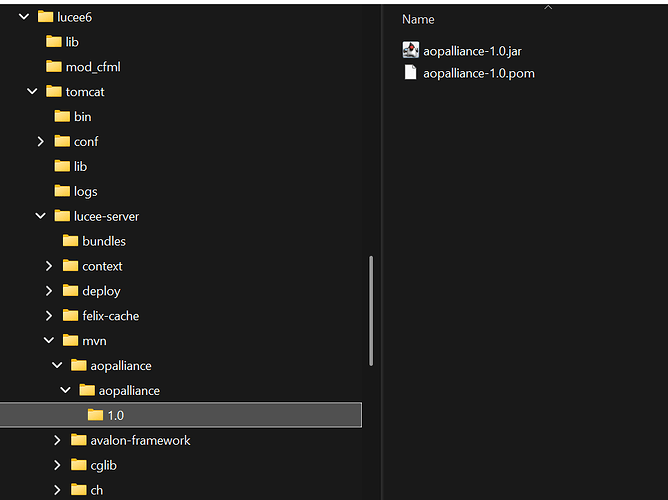Click the navigation pane scrollbar thumb

point(371,311)
